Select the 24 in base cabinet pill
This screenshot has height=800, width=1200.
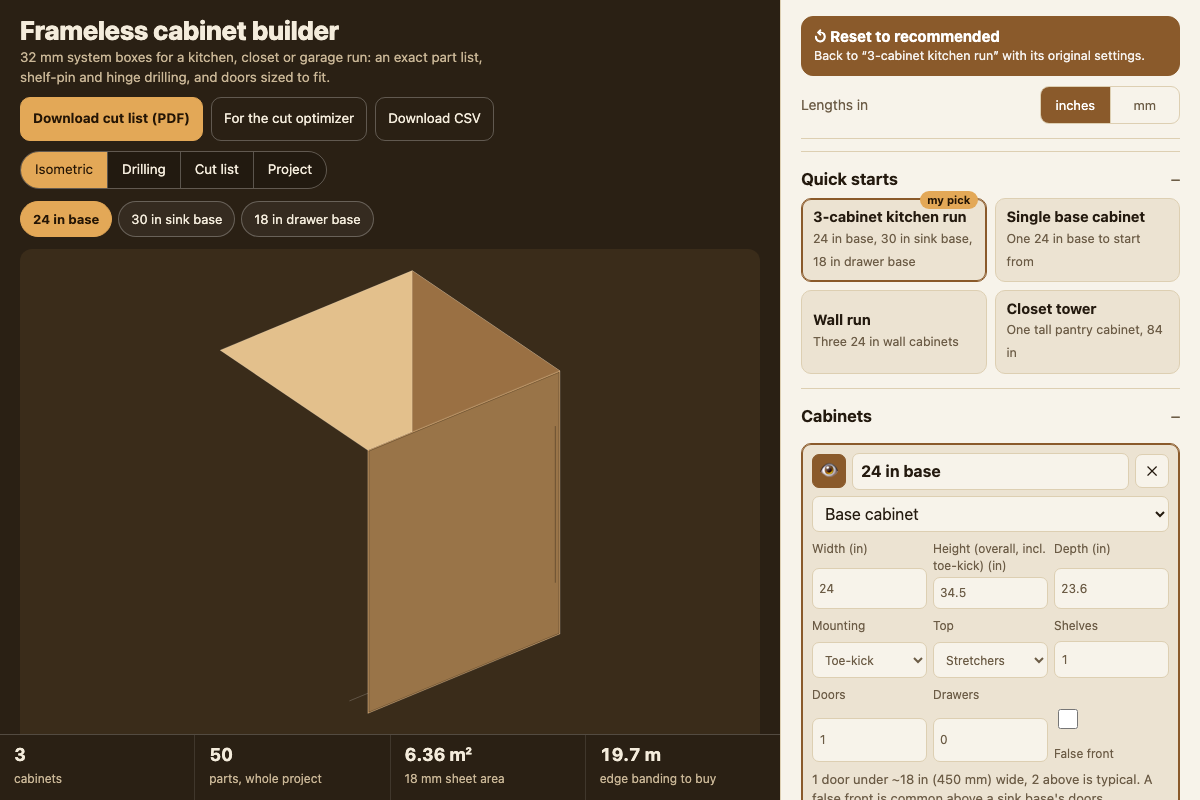point(66,220)
